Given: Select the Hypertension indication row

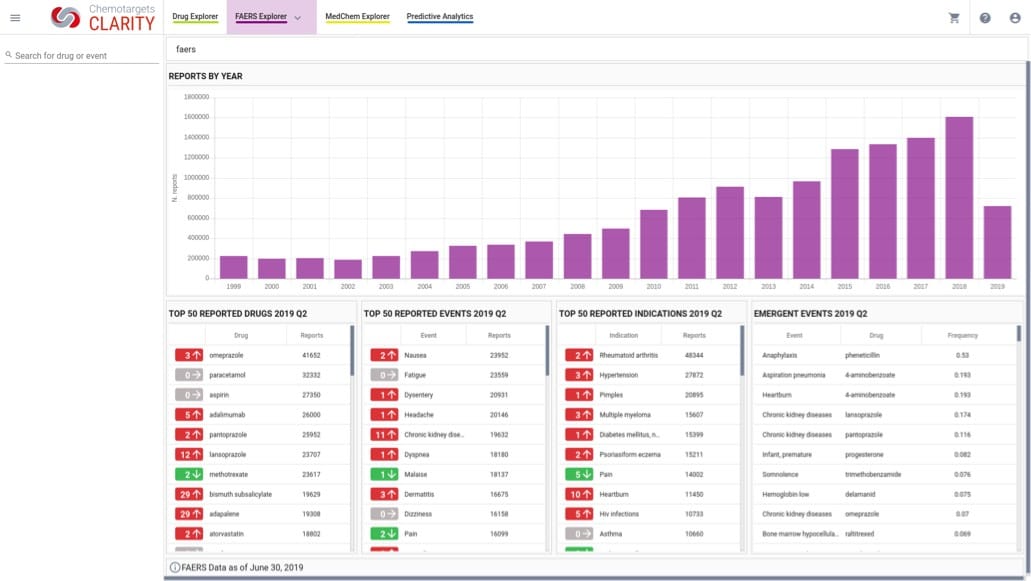Looking at the screenshot, I should (x=649, y=375).
